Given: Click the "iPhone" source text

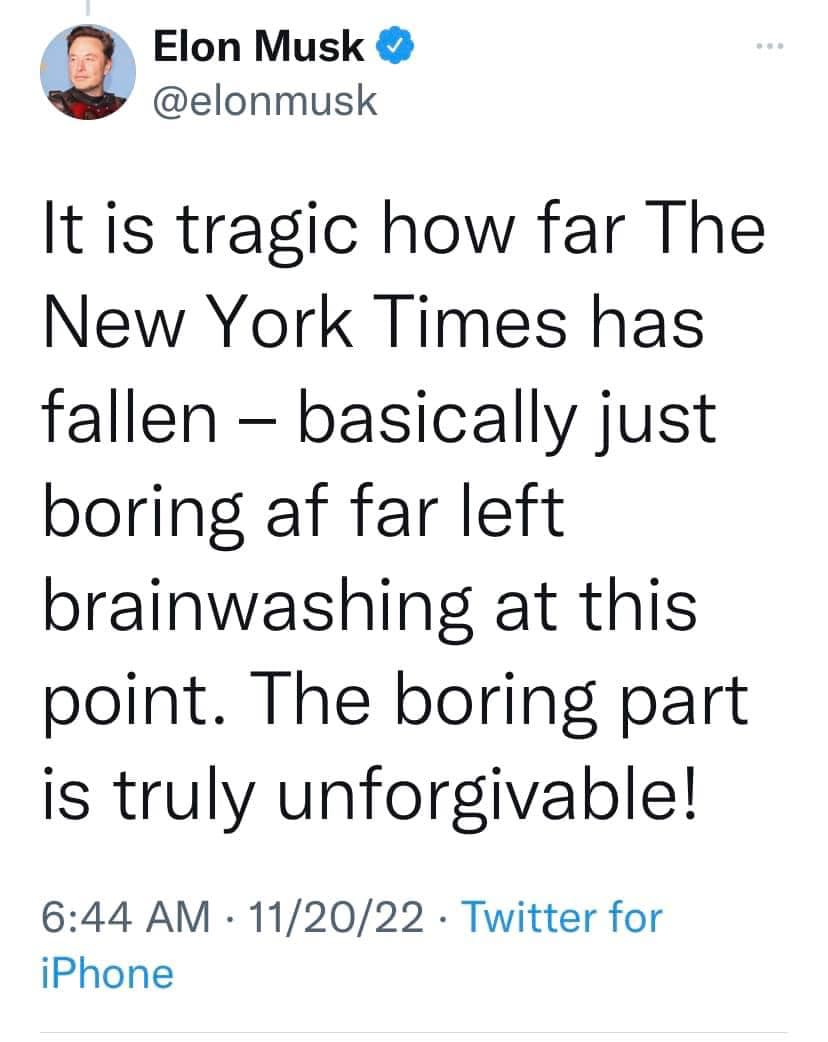Looking at the screenshot, I should click(107, 973).
